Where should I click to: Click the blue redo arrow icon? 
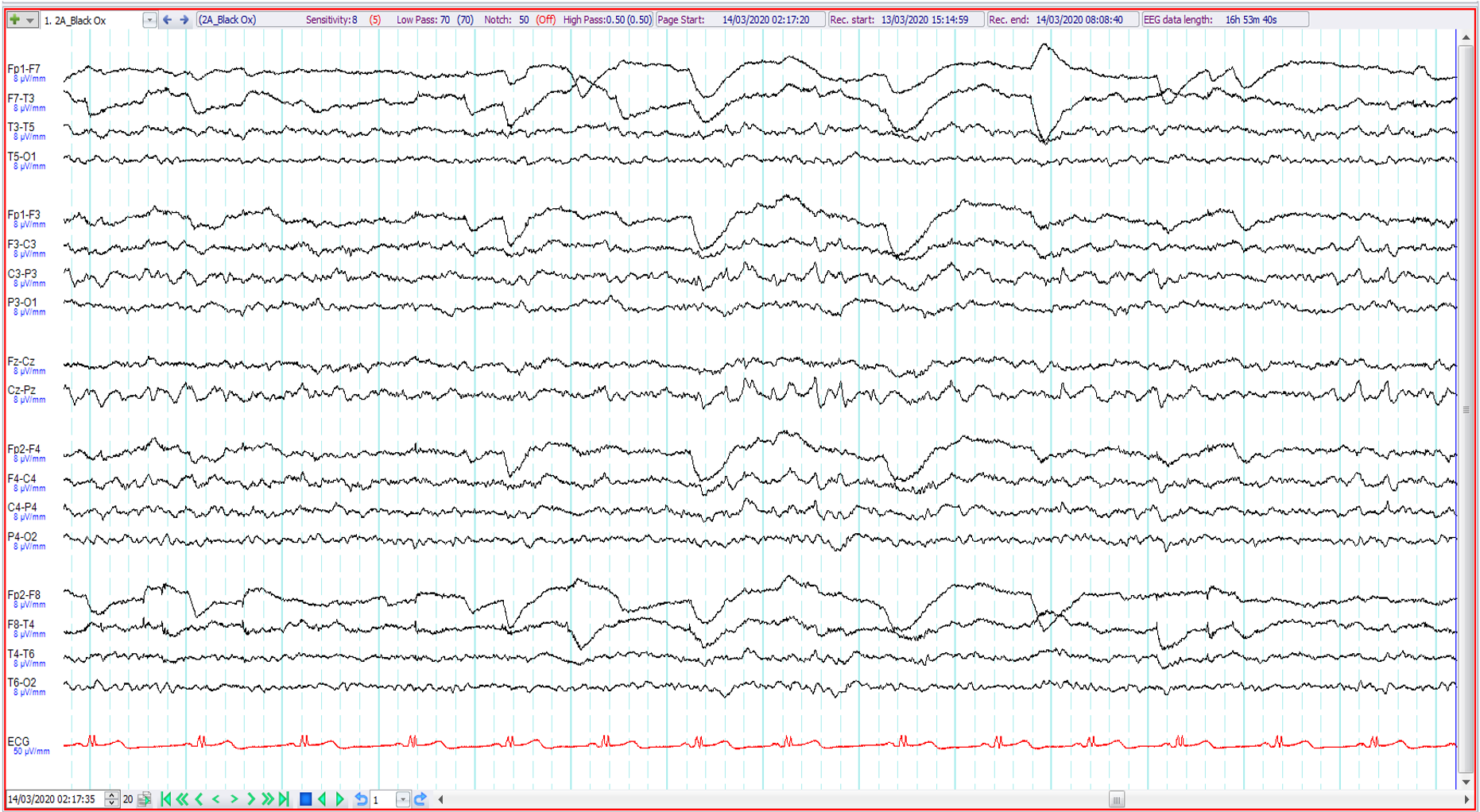(420, 799)
